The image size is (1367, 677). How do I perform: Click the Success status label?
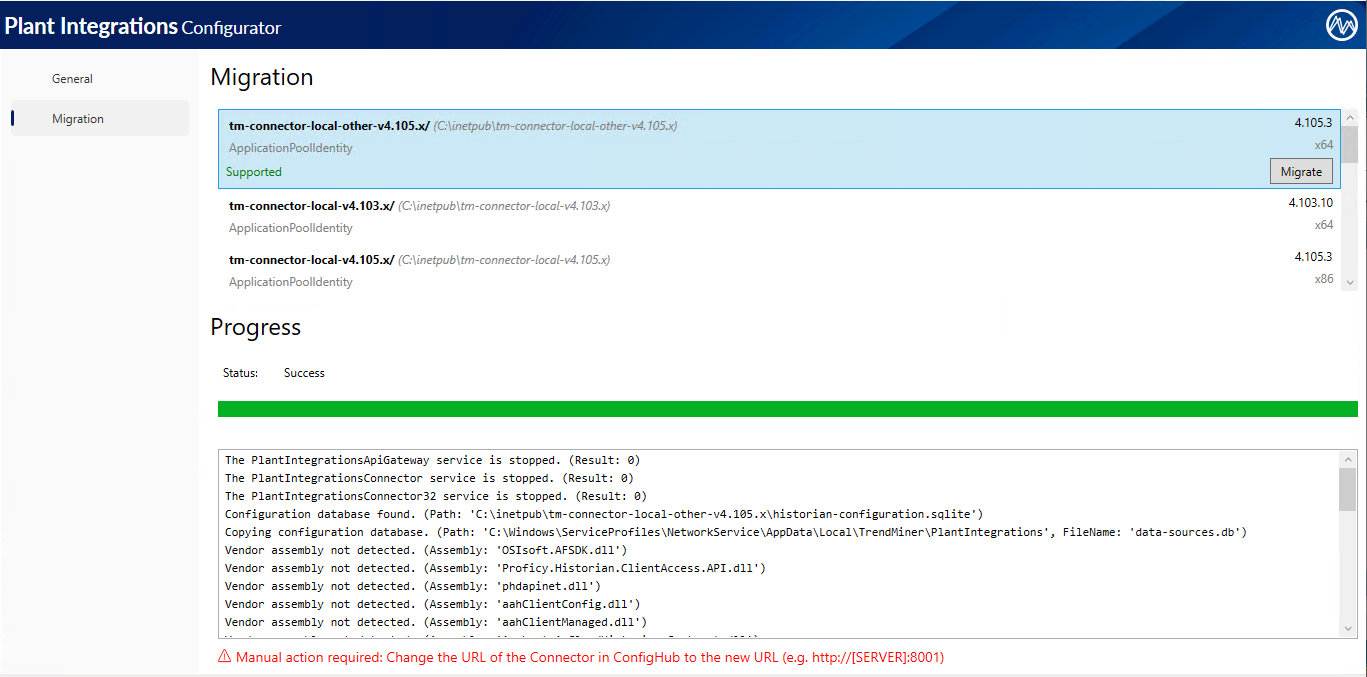(x=304, y=372)
